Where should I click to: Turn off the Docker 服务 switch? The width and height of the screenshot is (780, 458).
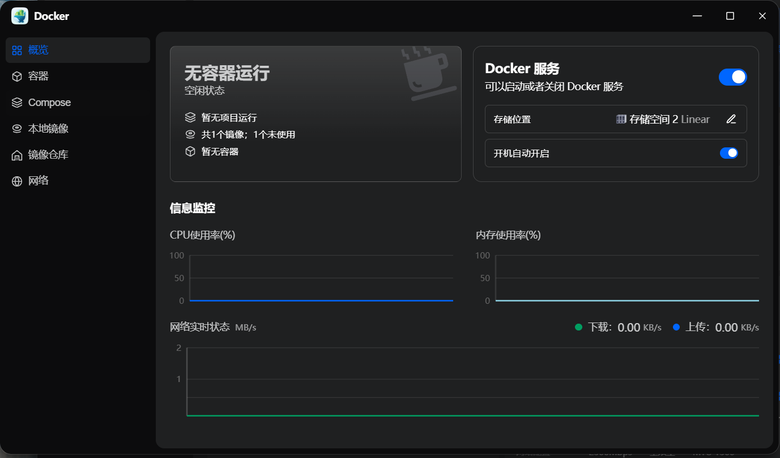tap(732, 77)
